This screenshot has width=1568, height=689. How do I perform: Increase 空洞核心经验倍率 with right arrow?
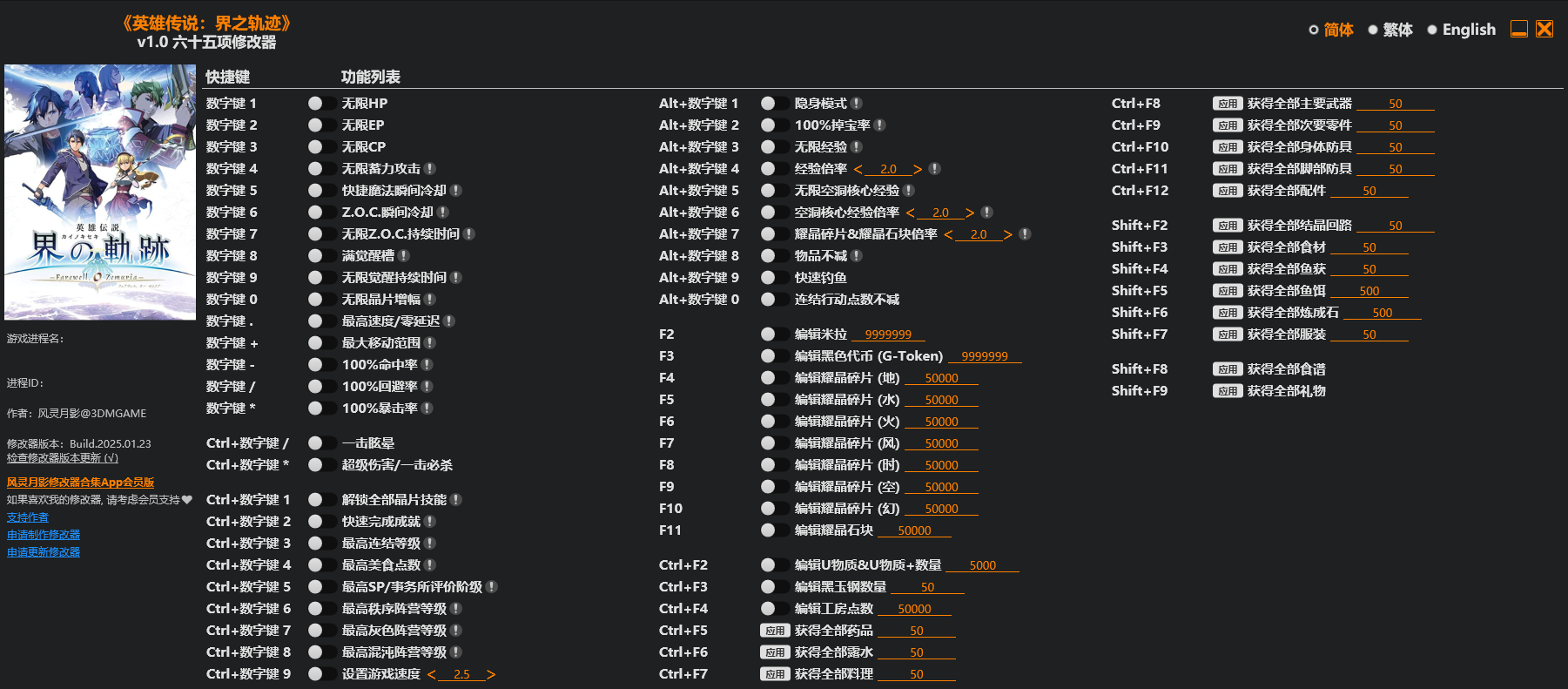coord(970,213)
